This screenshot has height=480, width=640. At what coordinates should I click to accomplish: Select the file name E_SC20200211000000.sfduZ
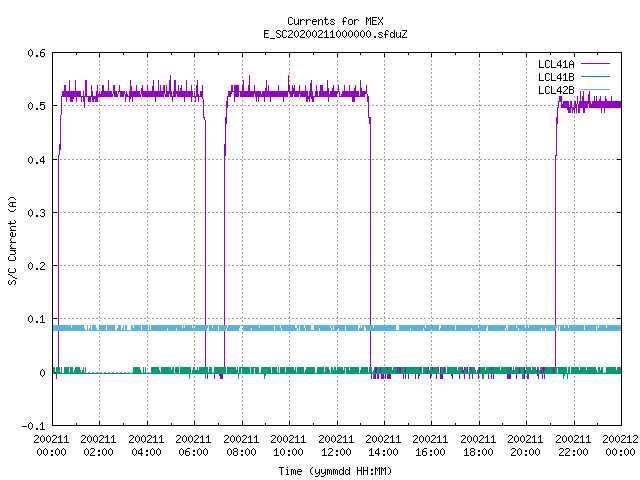click(x=335, y=34)
